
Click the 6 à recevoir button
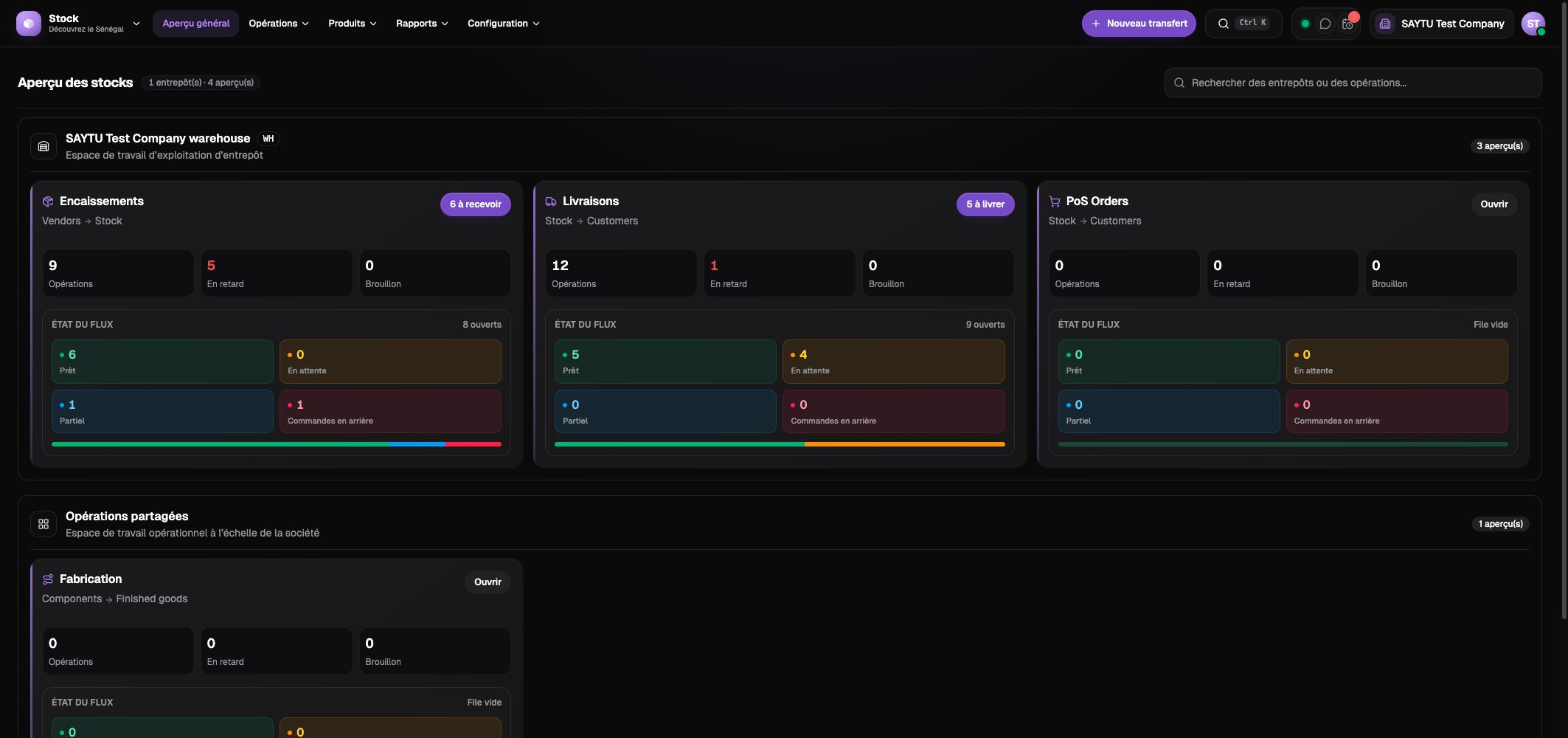coord(476,204)
